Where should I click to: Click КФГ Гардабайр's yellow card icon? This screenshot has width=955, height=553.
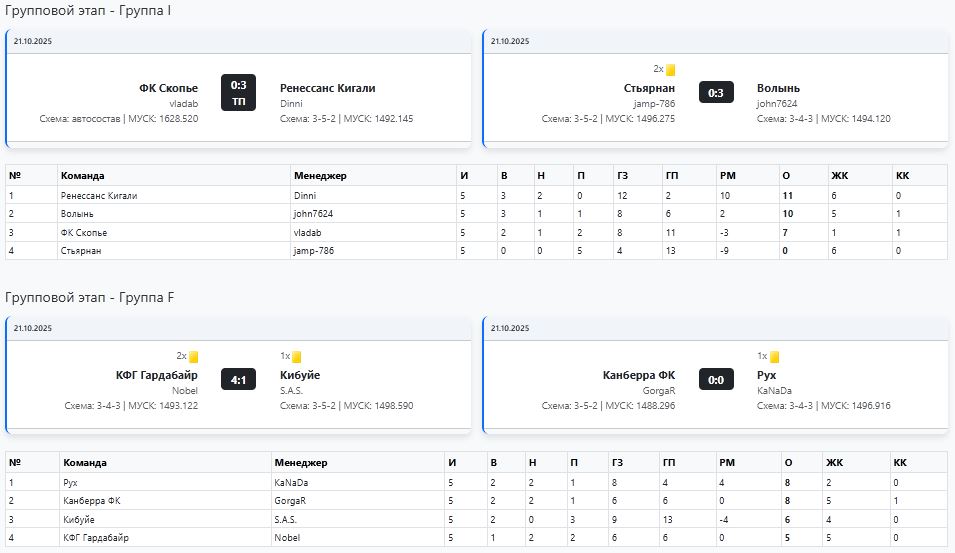pos(194,357)
